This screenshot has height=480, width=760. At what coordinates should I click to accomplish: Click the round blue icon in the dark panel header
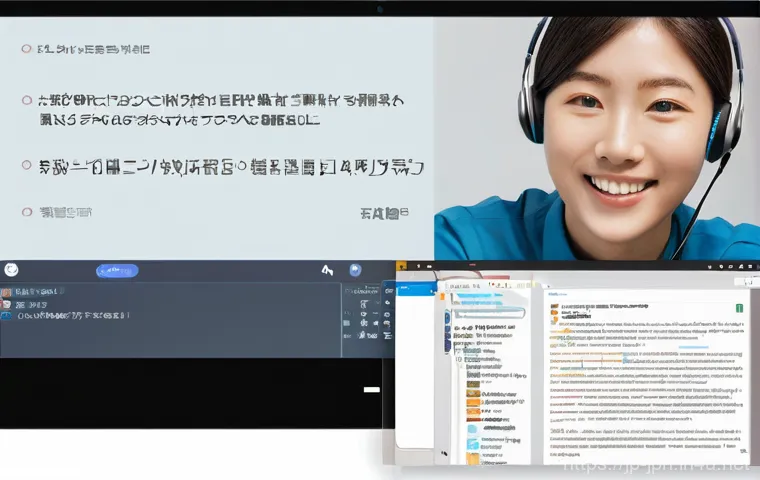(x=355, y=270)
